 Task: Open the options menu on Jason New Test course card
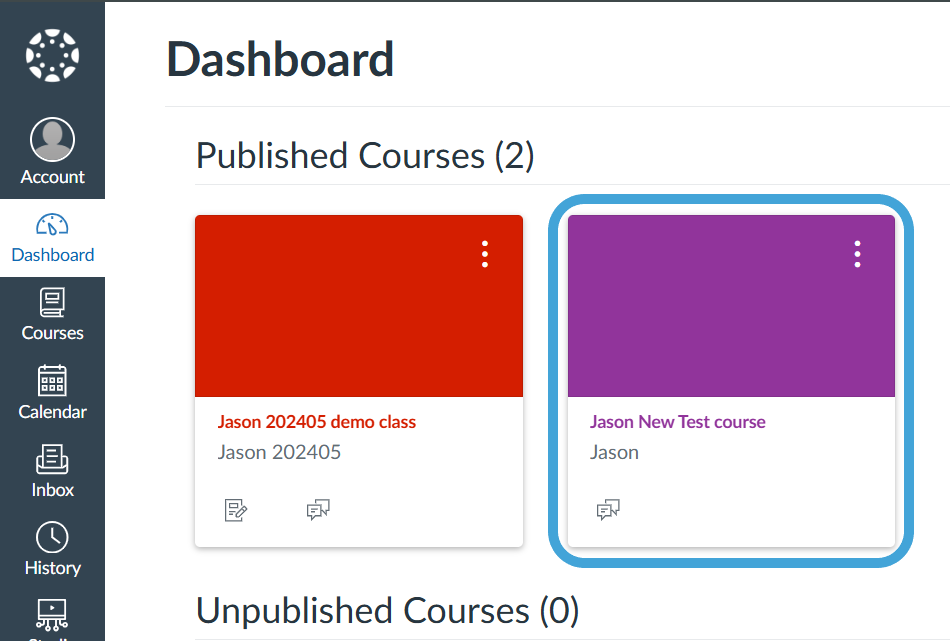coord(857,254)
